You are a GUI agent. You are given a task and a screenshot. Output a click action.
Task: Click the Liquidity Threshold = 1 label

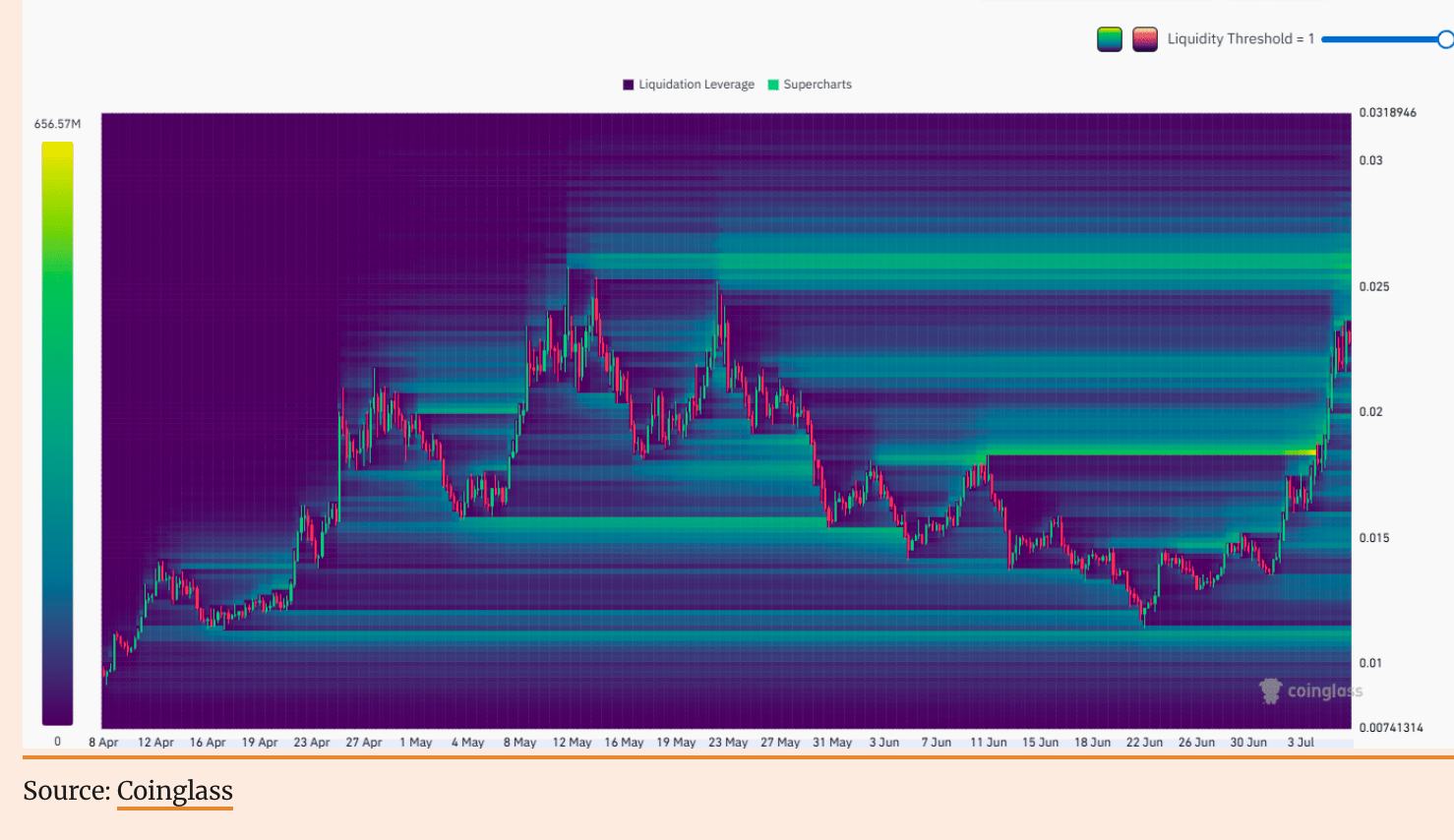pos(1241,39)
